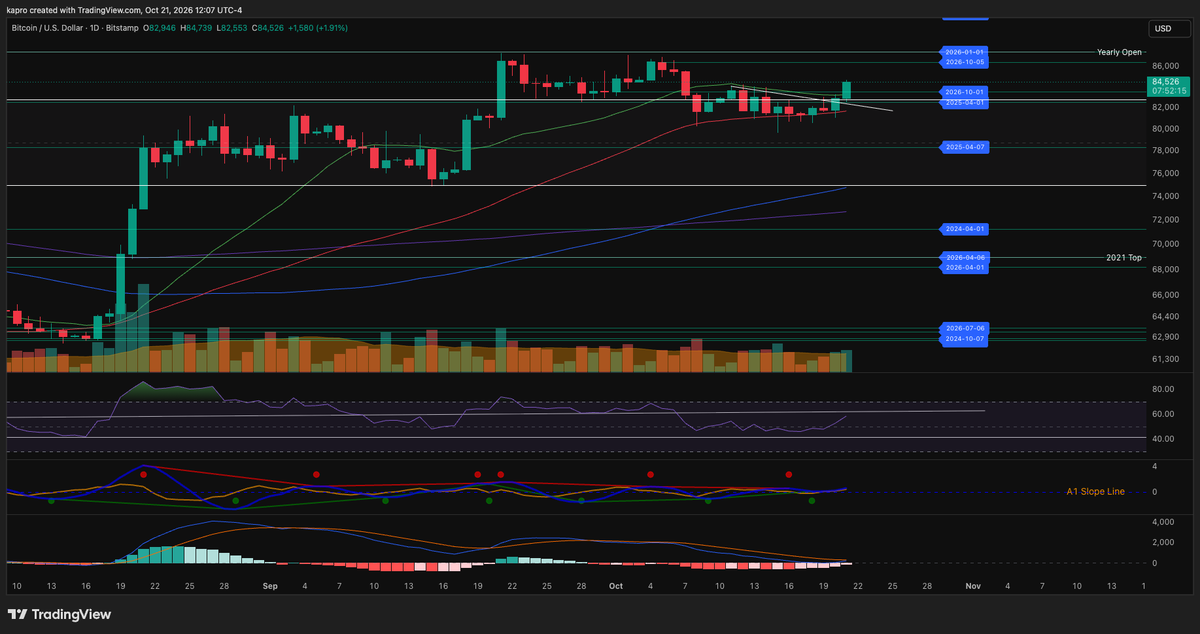Click the TradingView logo
This screenshot has width=1200, height=634.
pyautogui.click(x=60, y=614)
